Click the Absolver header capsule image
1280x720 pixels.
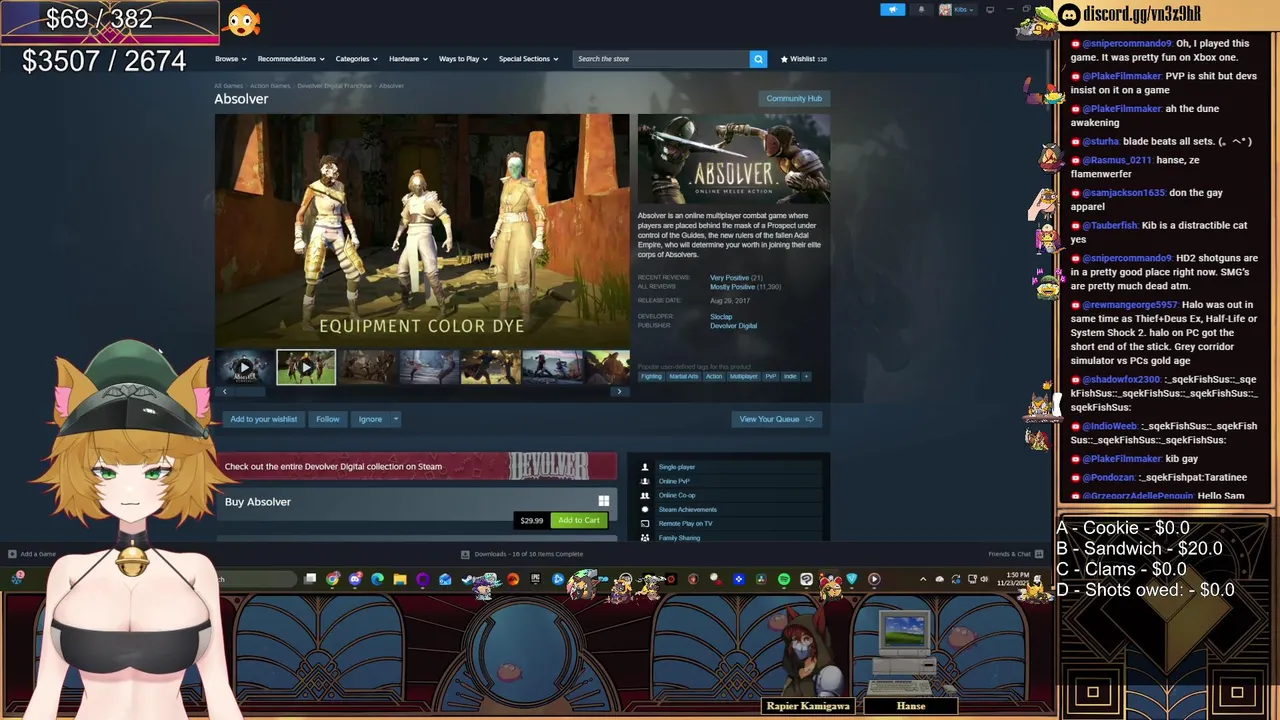734,159
